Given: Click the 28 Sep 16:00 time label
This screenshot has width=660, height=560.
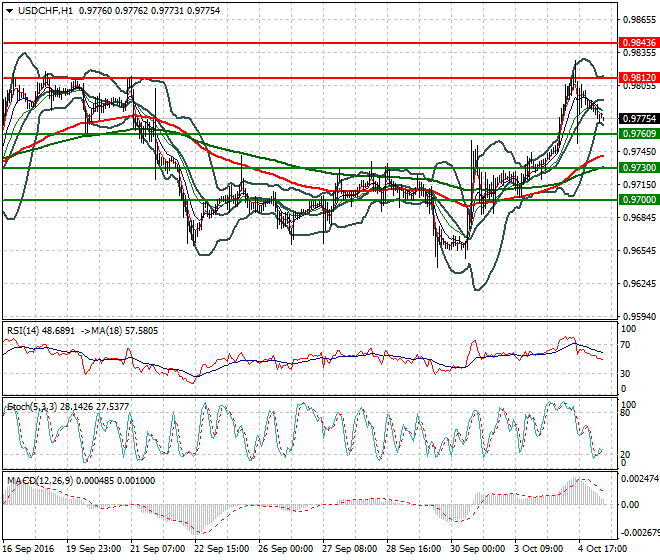Looking at the screenshot, I should 414,549.
